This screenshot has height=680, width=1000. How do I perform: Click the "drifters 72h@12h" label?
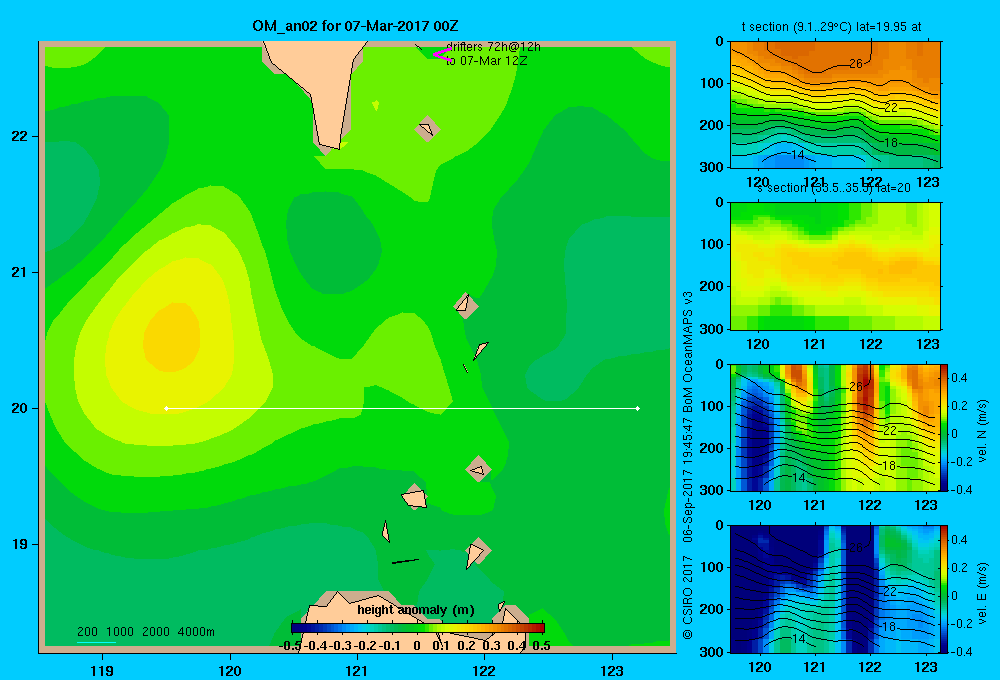(494, 47)
